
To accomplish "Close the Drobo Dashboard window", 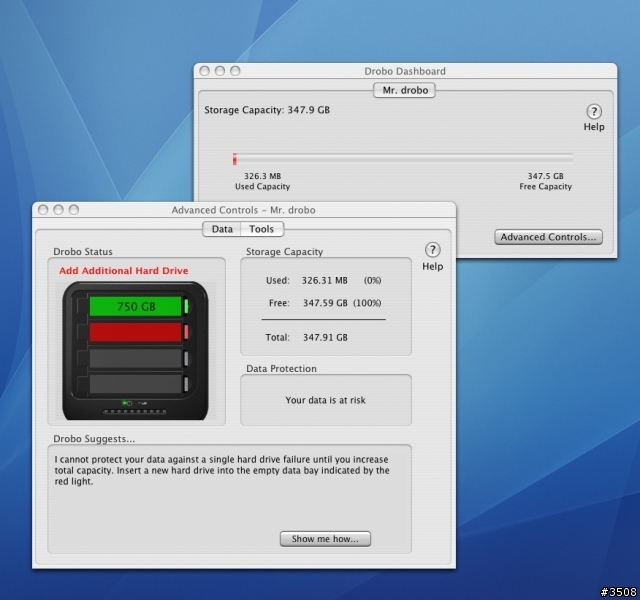I will (204, 71).
